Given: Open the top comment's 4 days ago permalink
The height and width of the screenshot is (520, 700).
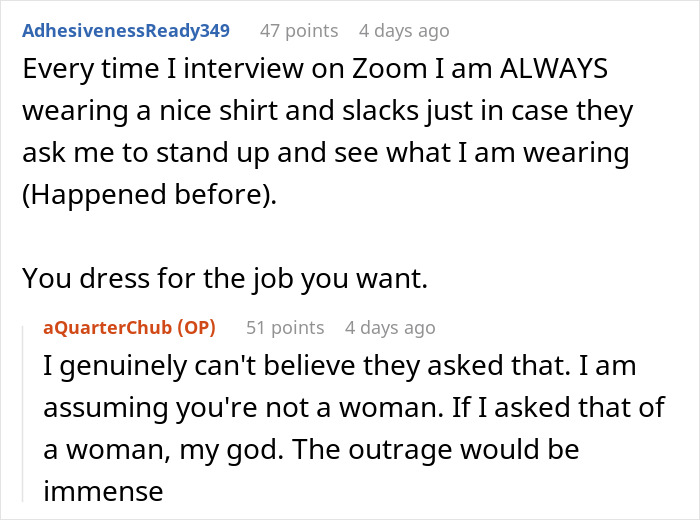Looking at the screenshot, I should point(404,31).
